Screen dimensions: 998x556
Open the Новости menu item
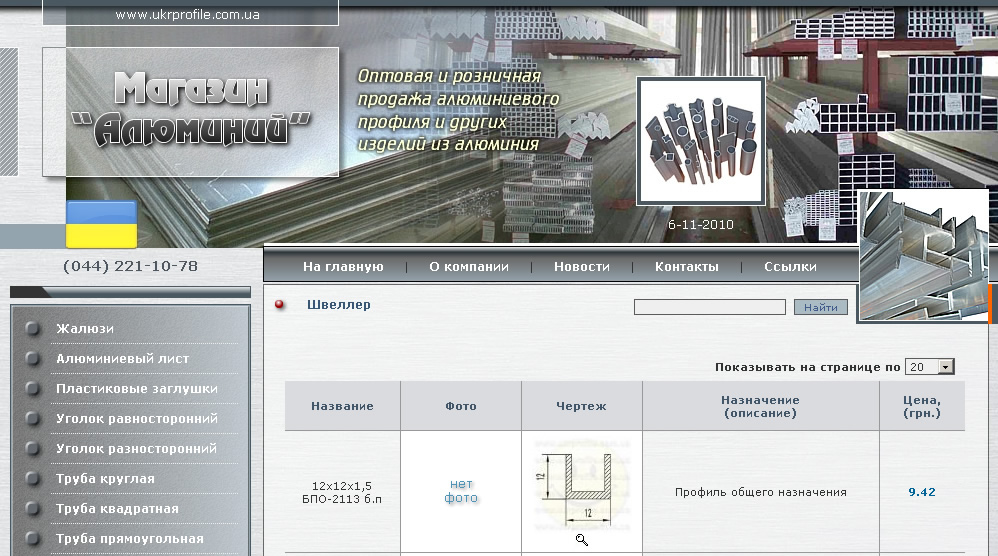pos(582,267)
